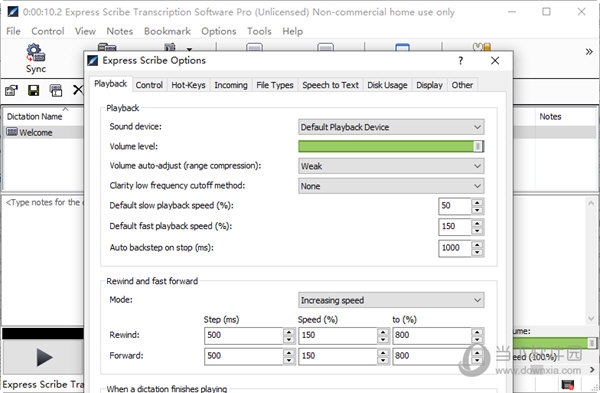Click into the Type notes text area

click(43, 260)
